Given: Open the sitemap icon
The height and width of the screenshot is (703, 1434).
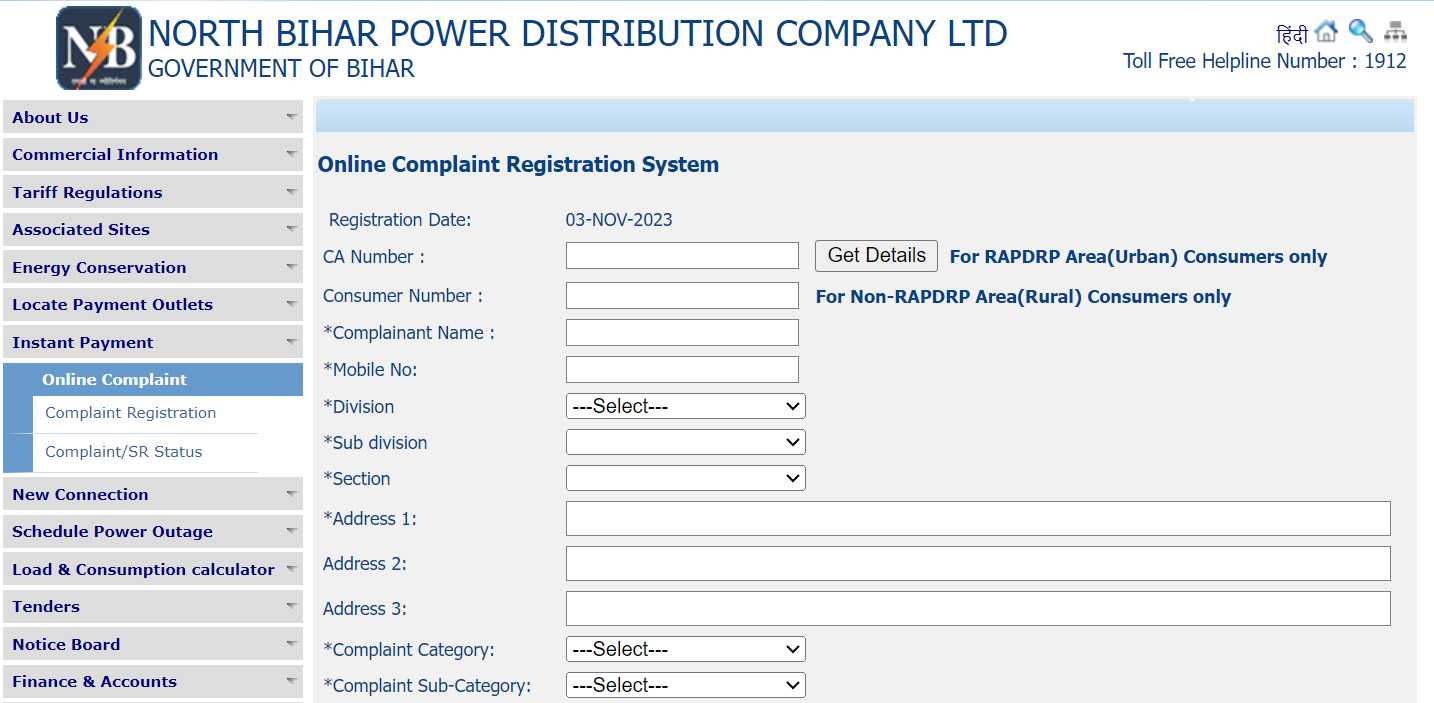Looking at the screenshot, I should click(x=1395, y=32).
